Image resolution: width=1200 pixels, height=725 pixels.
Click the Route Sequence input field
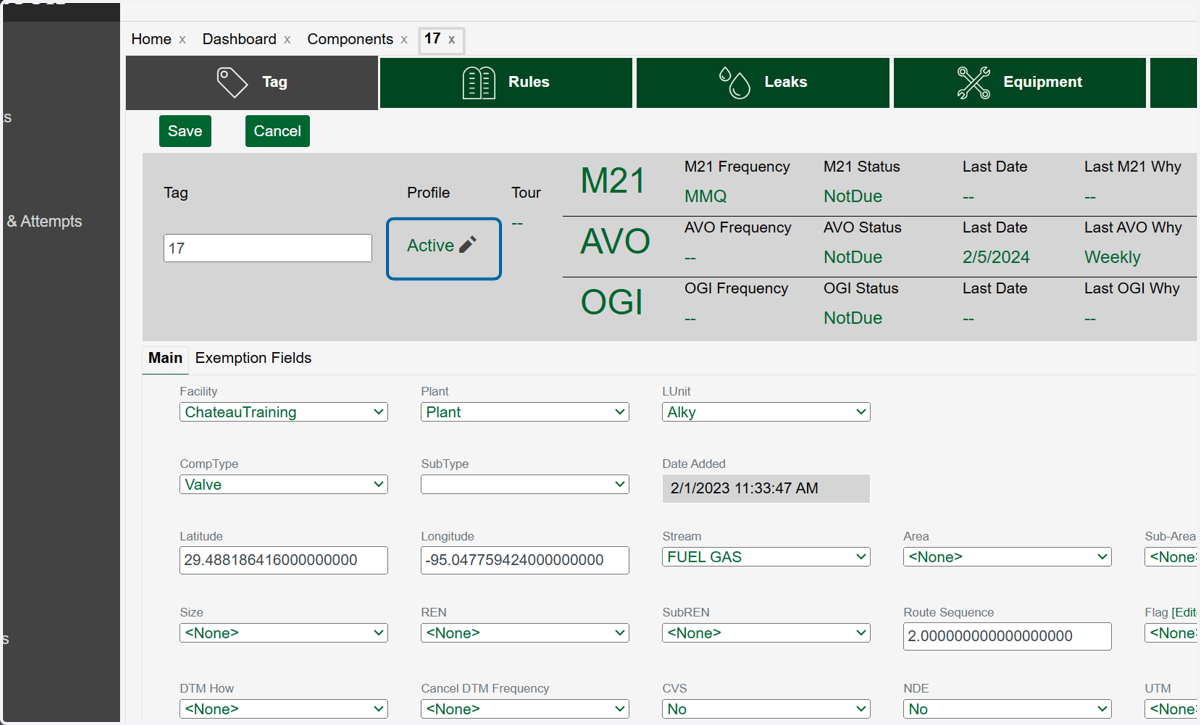1007,636
